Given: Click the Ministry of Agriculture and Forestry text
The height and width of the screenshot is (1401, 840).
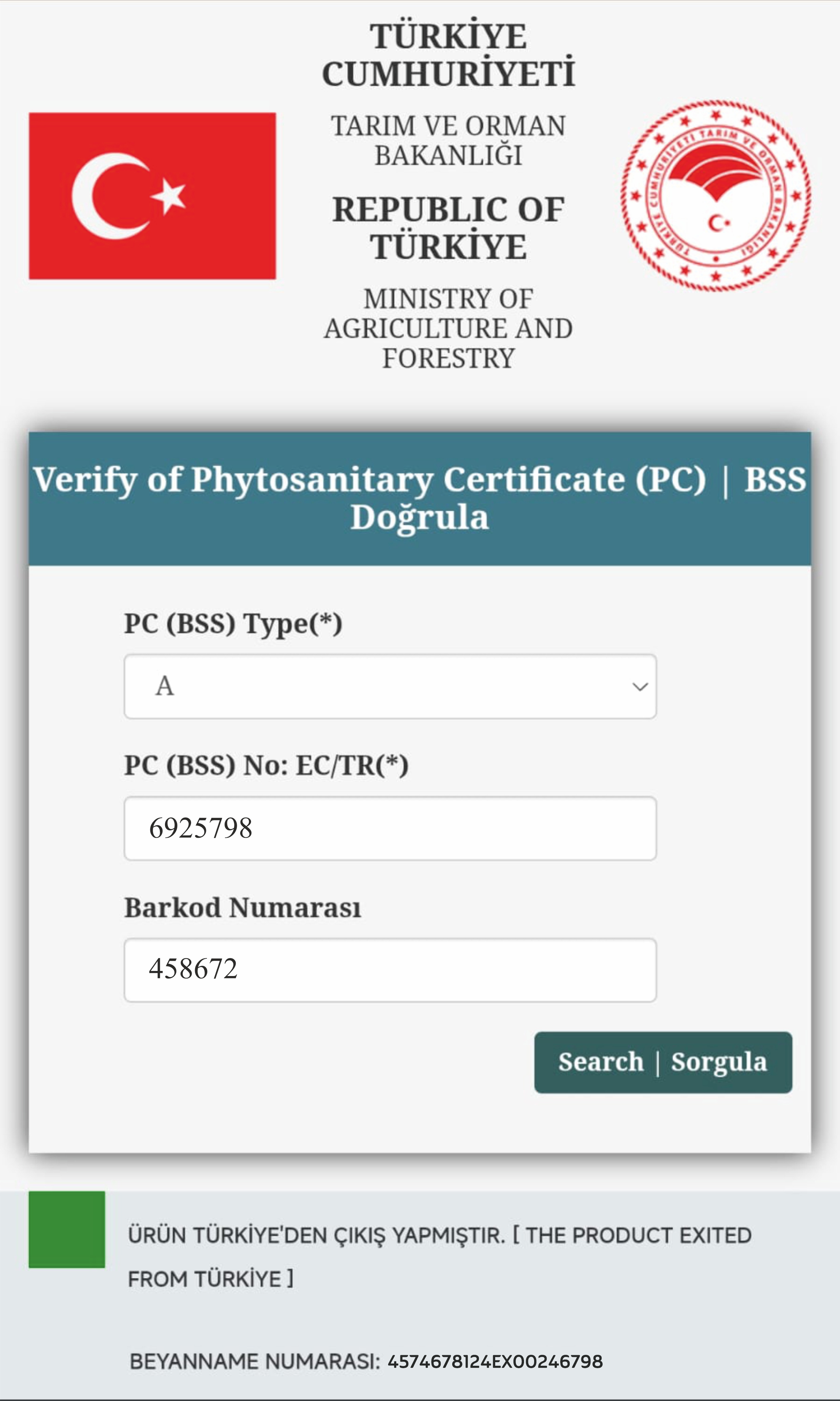Looking at the screenshot, I should 448,328.
